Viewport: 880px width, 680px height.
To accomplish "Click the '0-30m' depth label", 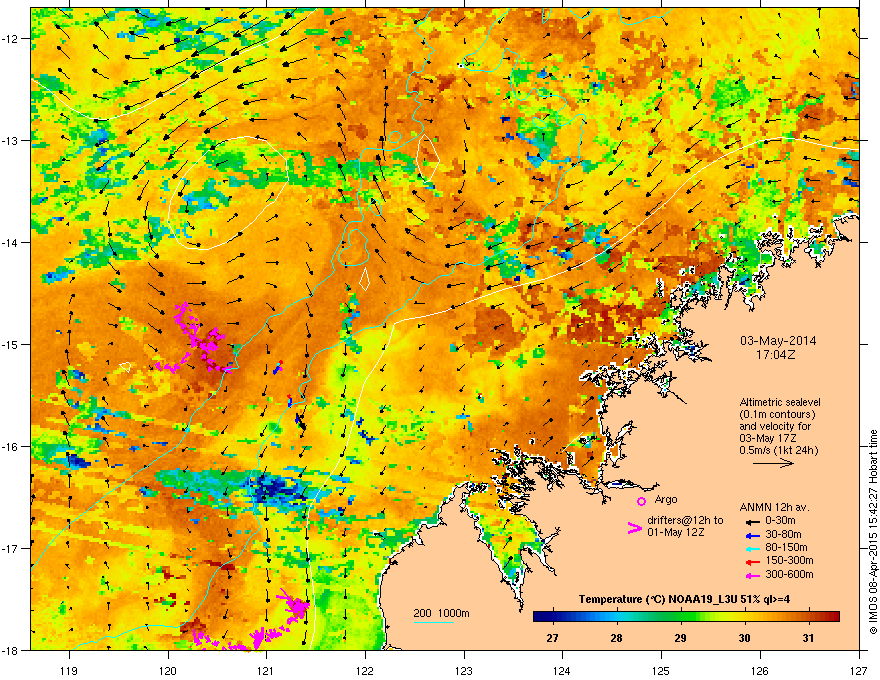I will tap(780, 521).
